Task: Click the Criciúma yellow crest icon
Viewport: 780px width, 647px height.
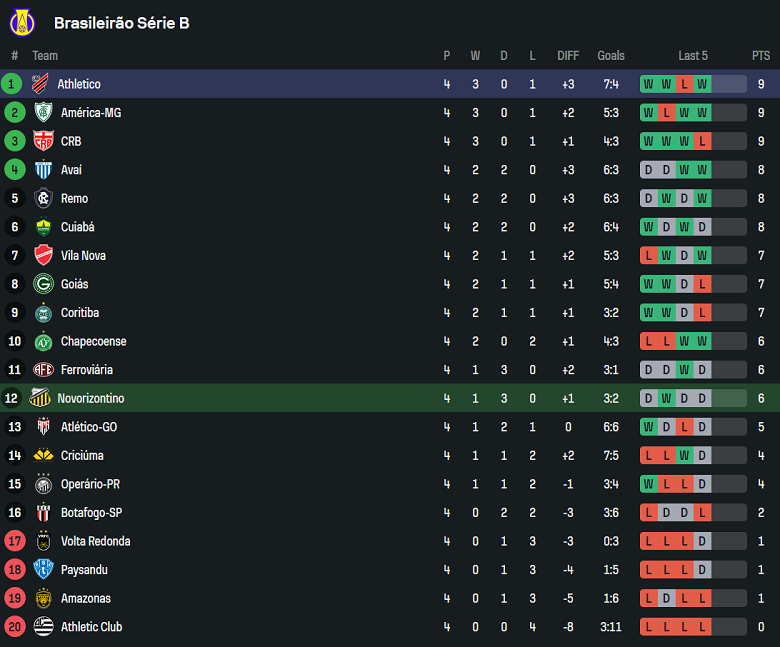Action: click(43, 455)
